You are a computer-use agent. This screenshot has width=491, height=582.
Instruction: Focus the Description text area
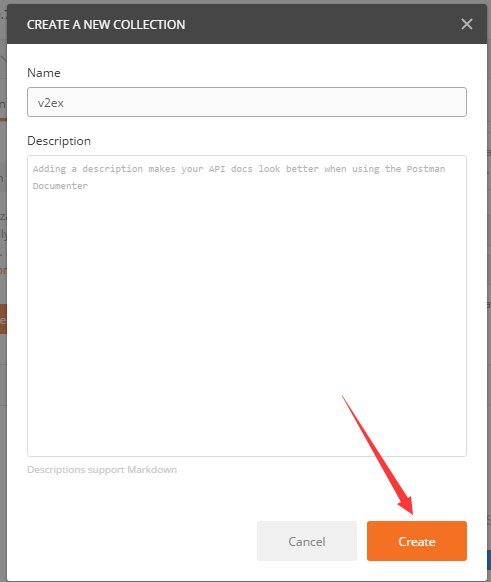(x=247, y=306)
